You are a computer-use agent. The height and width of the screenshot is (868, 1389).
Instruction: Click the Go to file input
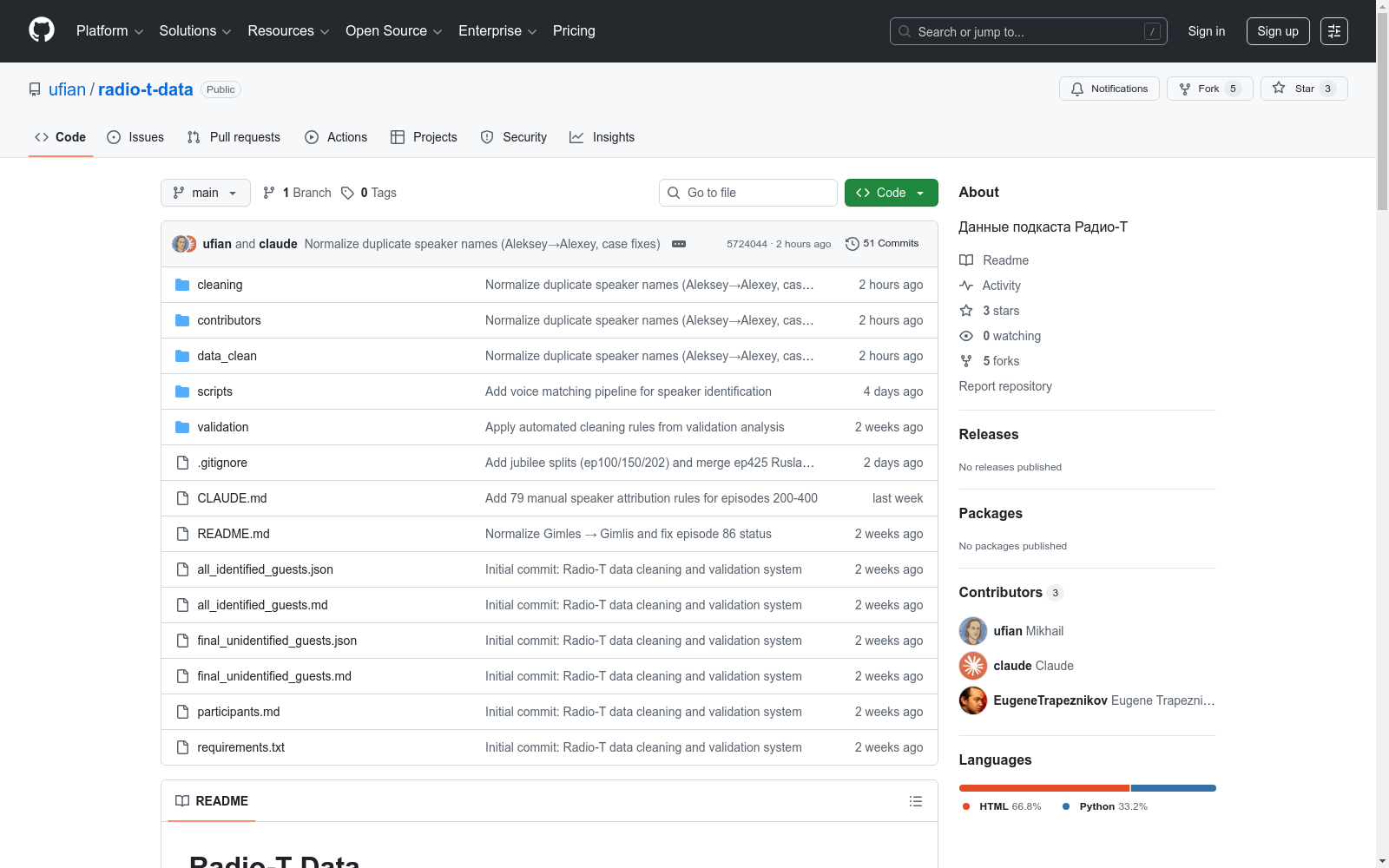coord(748,193)
